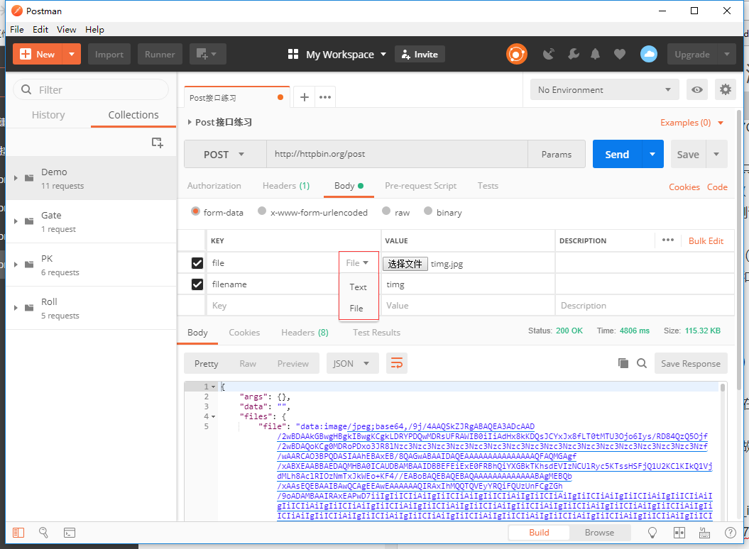This screenshot has height=549, width=749.
Task: Uncheck the filename key row checkbox
Action: click(197, 285)
